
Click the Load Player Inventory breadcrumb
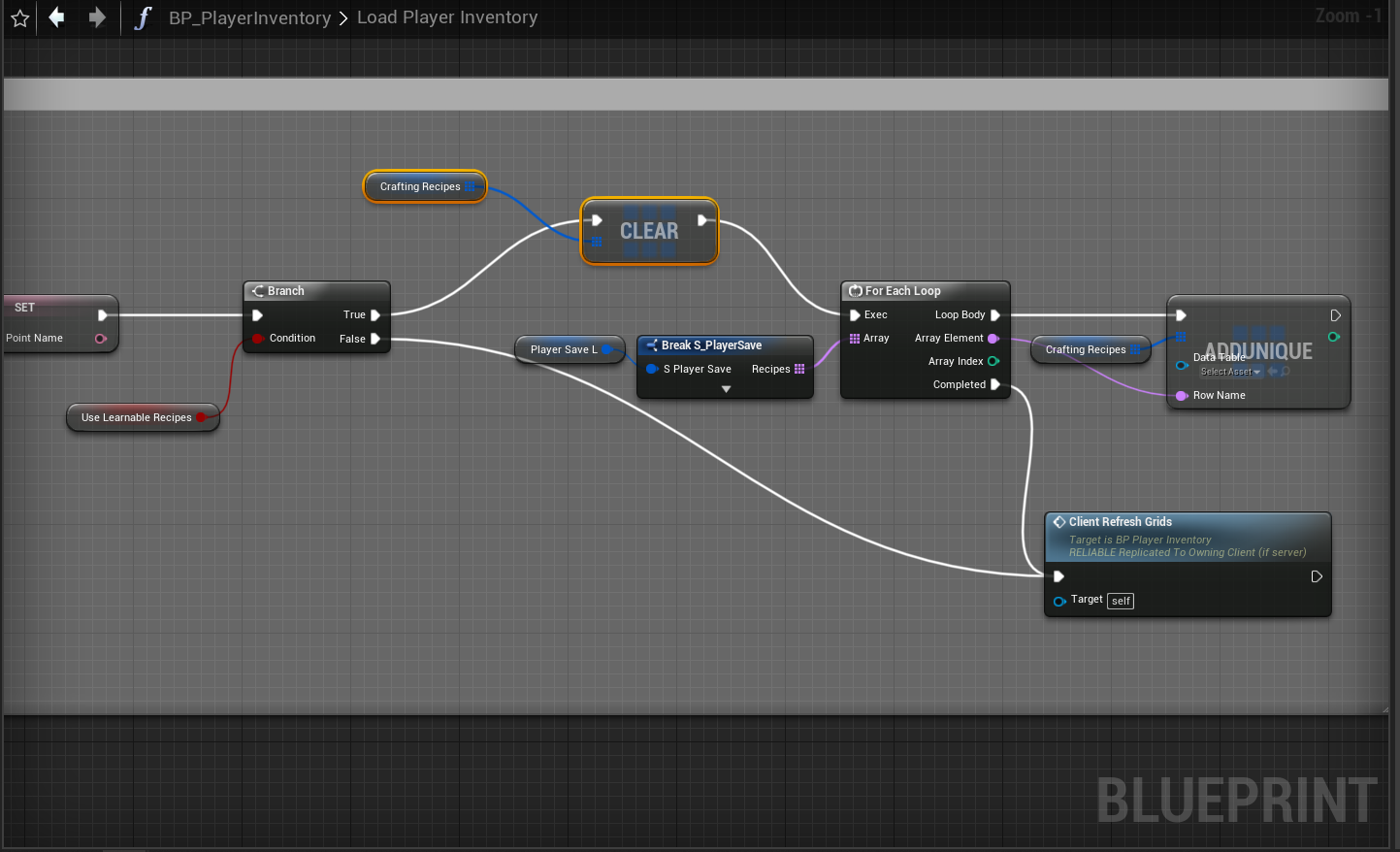pos(447,17)
